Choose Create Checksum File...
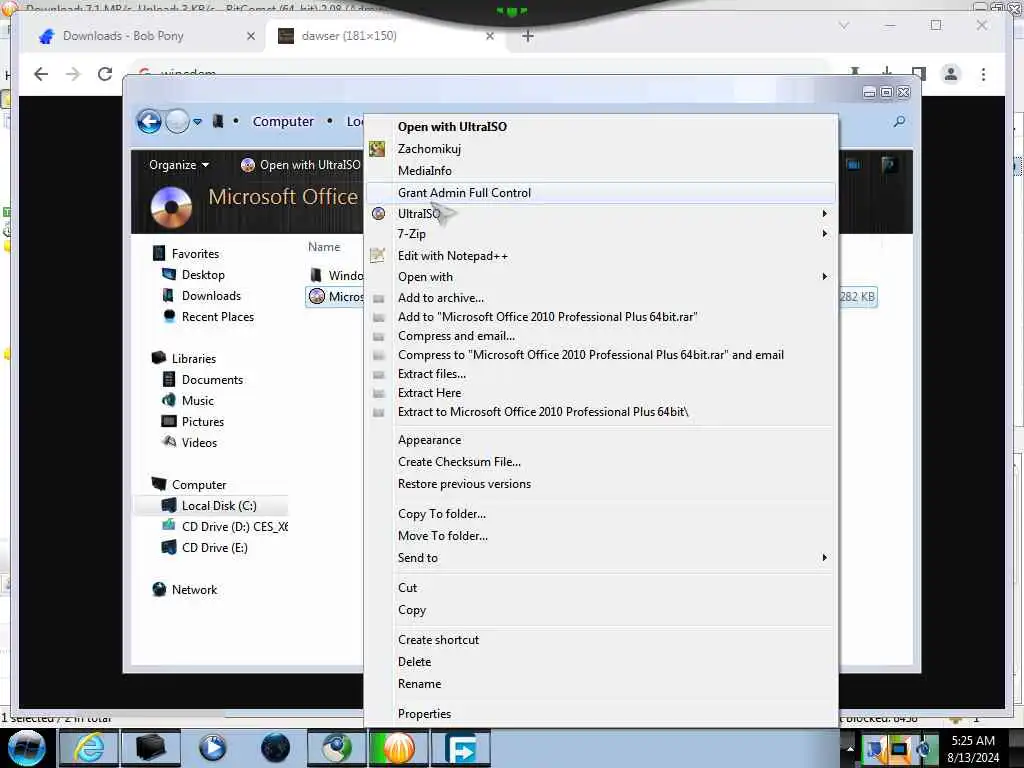1024x768 pixels. (459, 462)
